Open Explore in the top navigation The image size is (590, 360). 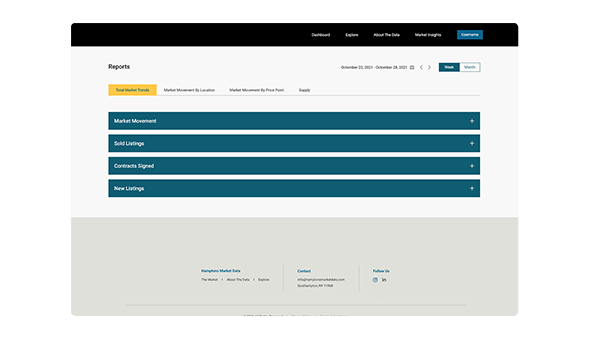pos(352,35)
